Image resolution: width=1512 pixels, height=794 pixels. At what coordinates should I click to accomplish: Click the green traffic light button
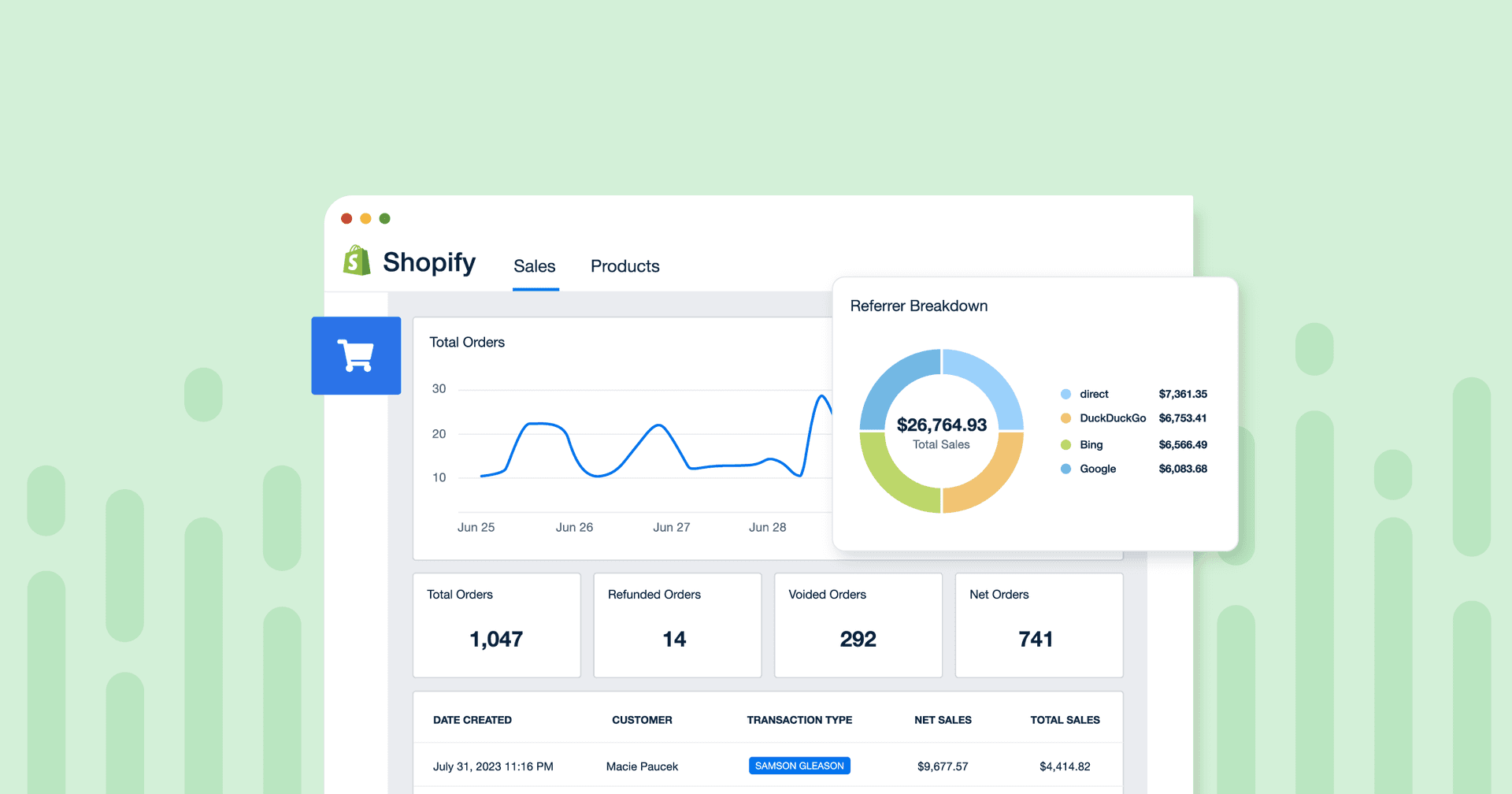click(x=384, y=218)
